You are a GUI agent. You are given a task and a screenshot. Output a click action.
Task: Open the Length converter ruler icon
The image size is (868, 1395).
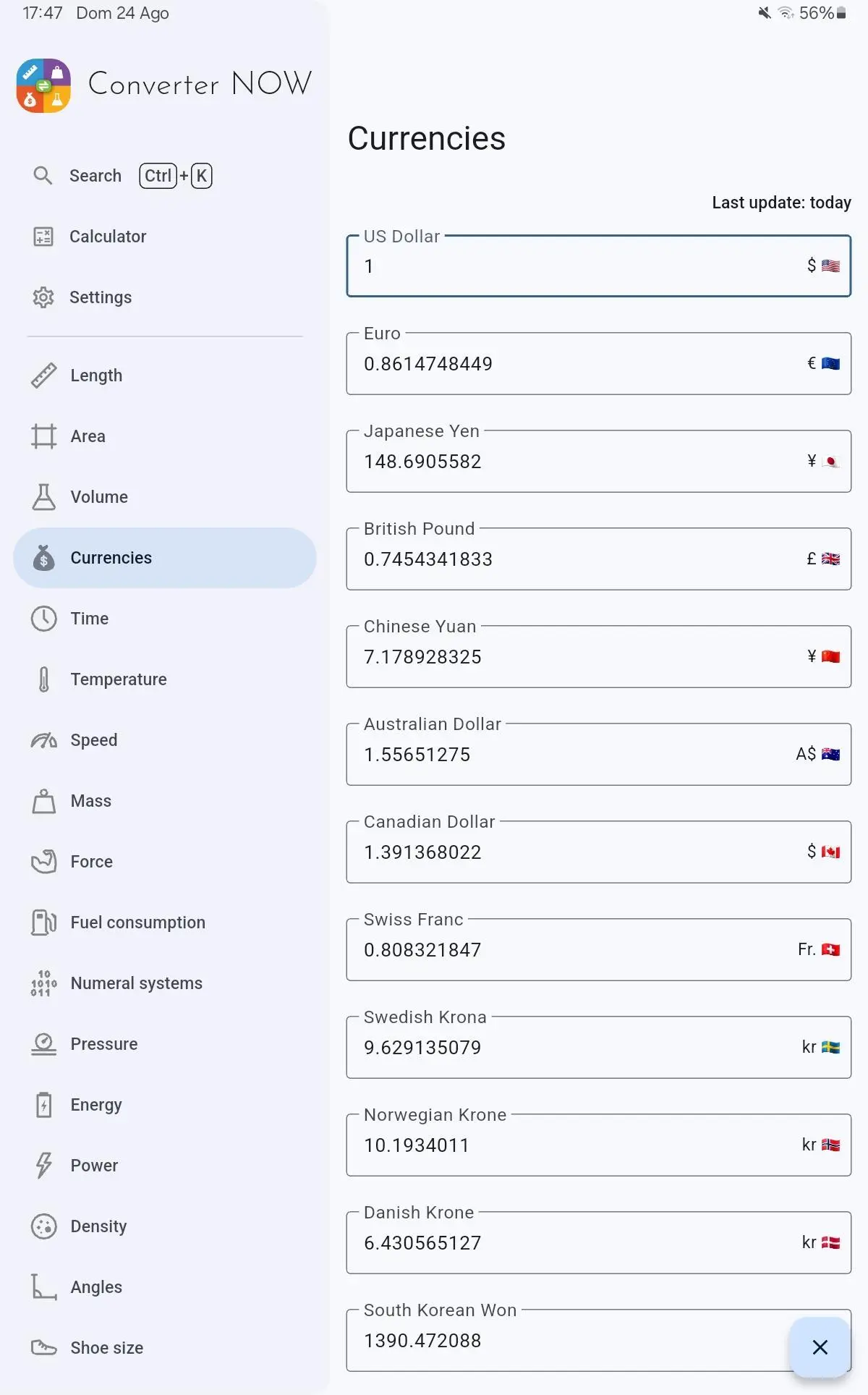(43, 376)
